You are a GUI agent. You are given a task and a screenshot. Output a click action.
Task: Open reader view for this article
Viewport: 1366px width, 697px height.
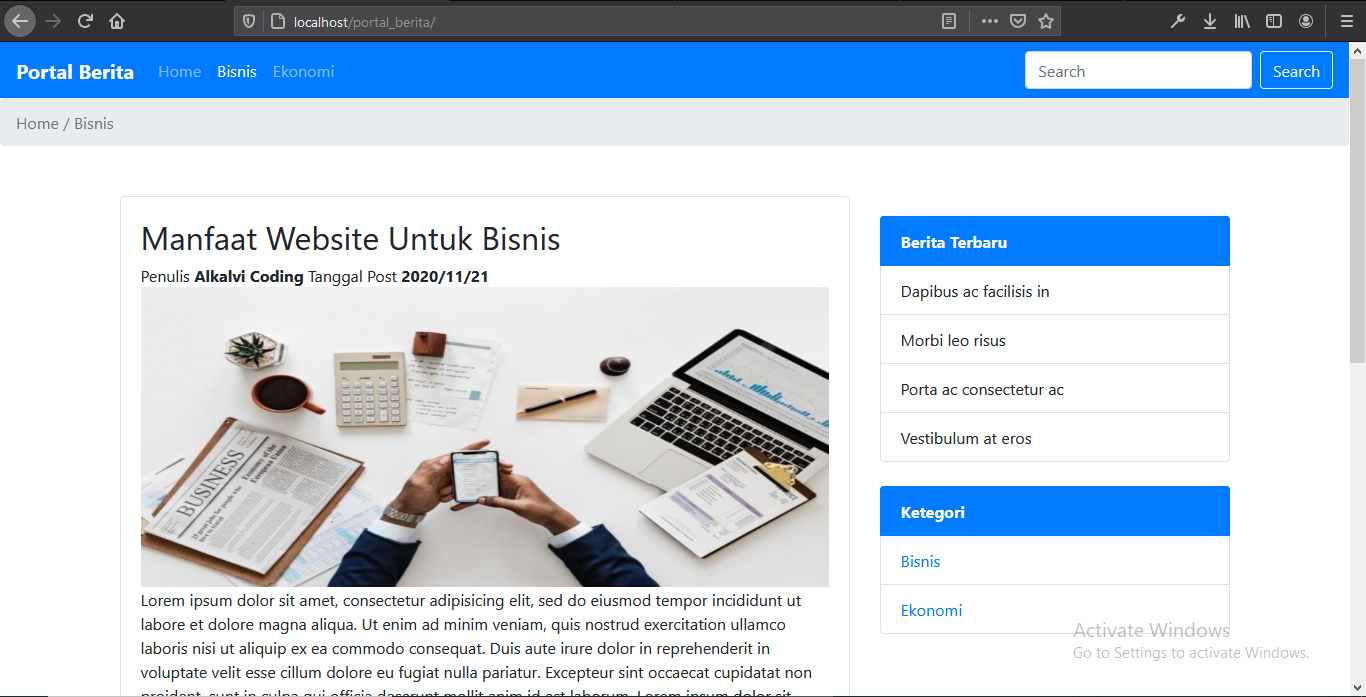(947, 20)
